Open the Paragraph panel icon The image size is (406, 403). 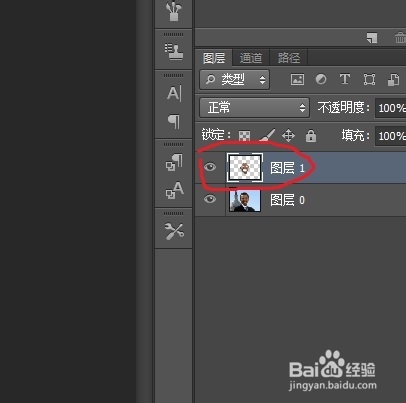174,121
